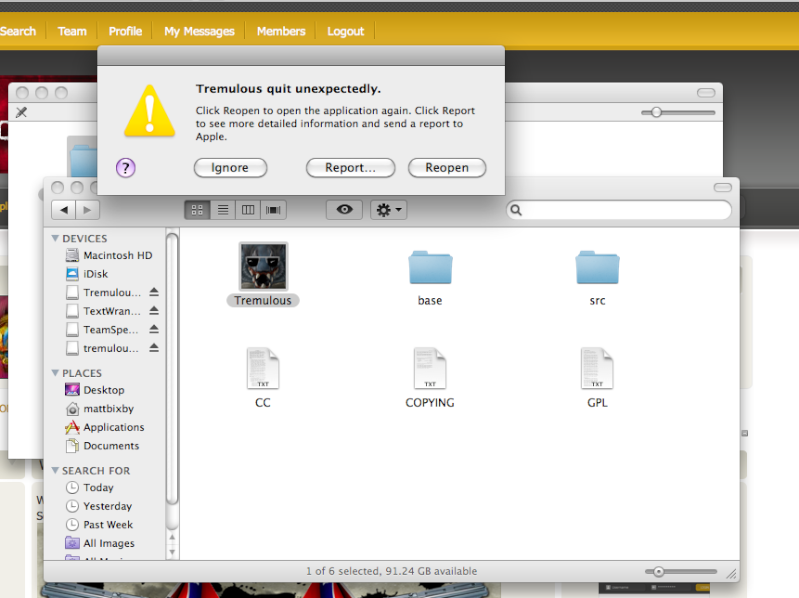Viewport: 799px width, 598px height.
Task: Open Documents in the sidebar
Action: point(102,446)
